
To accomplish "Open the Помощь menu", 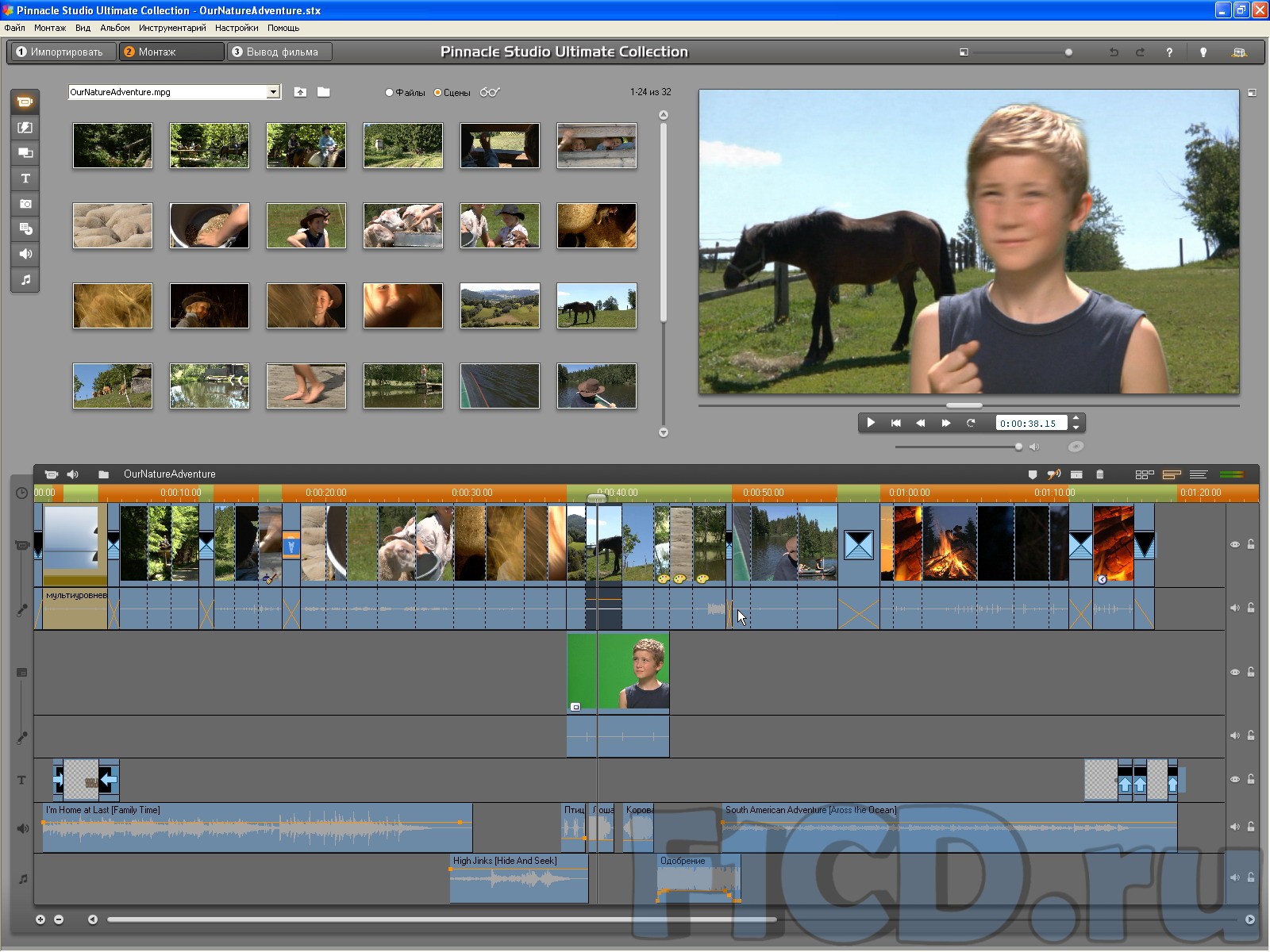I will (x=283, y=28).
